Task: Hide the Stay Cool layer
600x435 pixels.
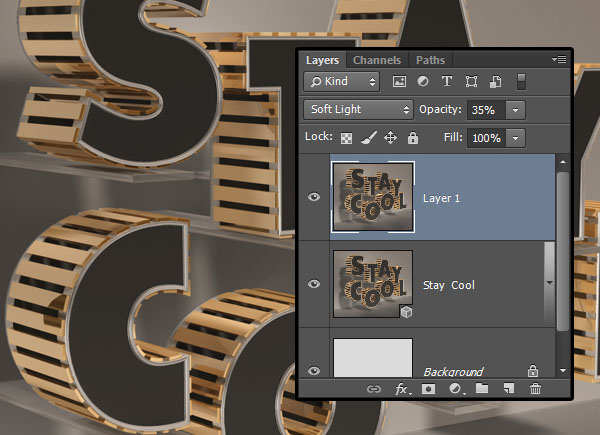Action: (x=314, y=284)
